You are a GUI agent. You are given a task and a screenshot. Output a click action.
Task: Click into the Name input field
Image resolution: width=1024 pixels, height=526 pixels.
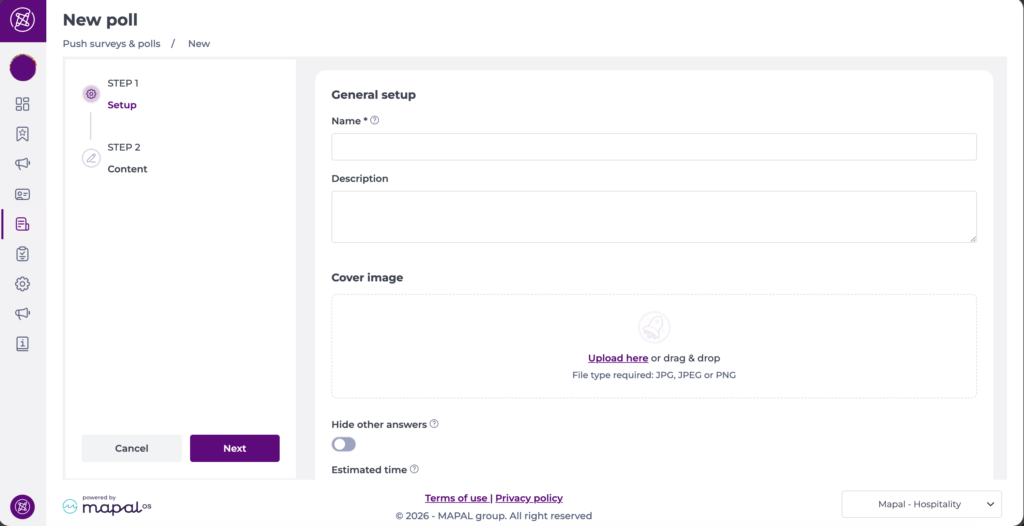[x=654, y=147]
